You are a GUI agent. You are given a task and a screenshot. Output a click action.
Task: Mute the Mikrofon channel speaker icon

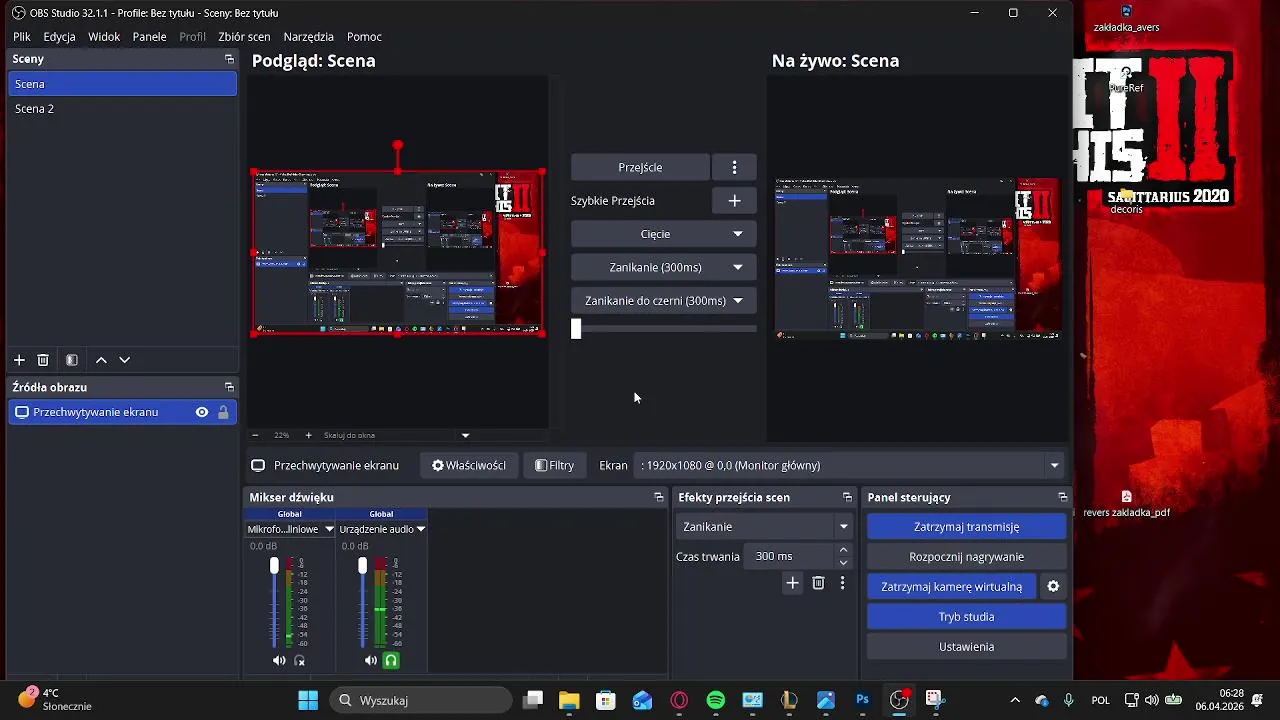(x=279, y=660)
